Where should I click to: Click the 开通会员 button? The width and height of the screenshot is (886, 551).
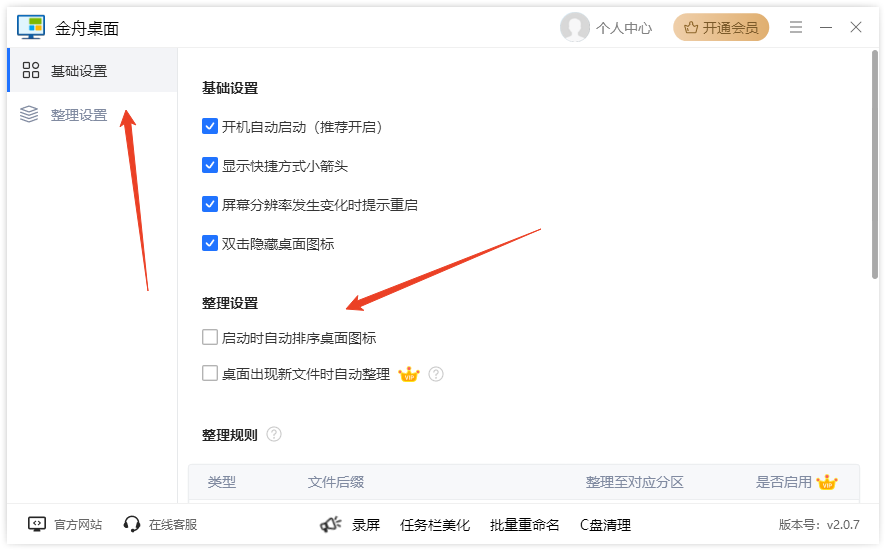tap(721, 28)
